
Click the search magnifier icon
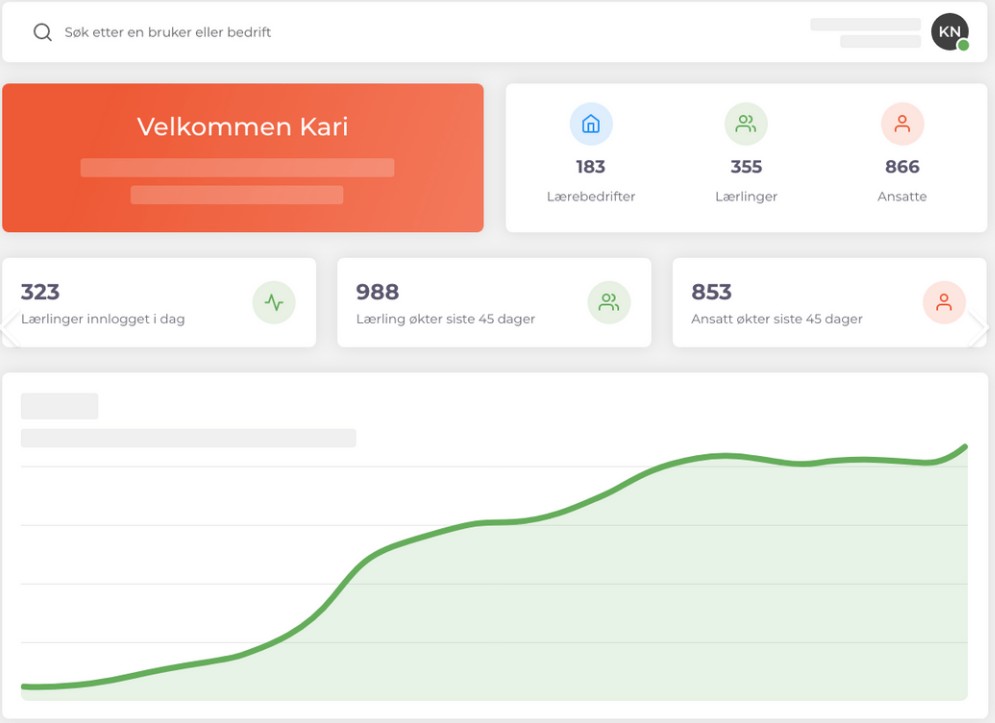41,32
